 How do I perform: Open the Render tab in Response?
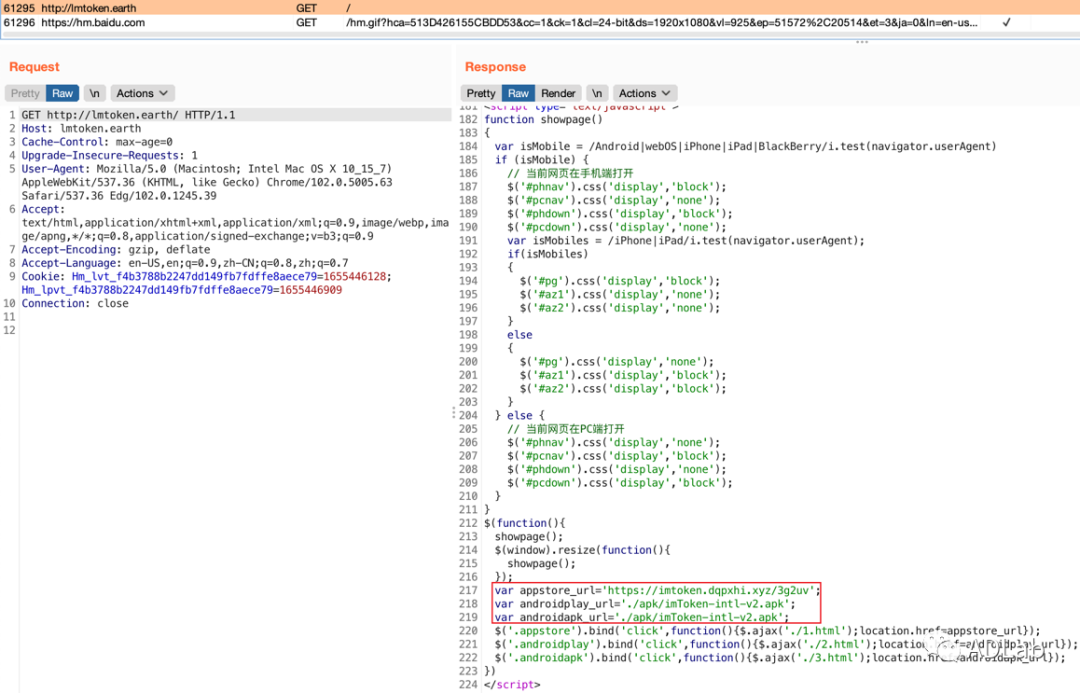coord(558,93)
